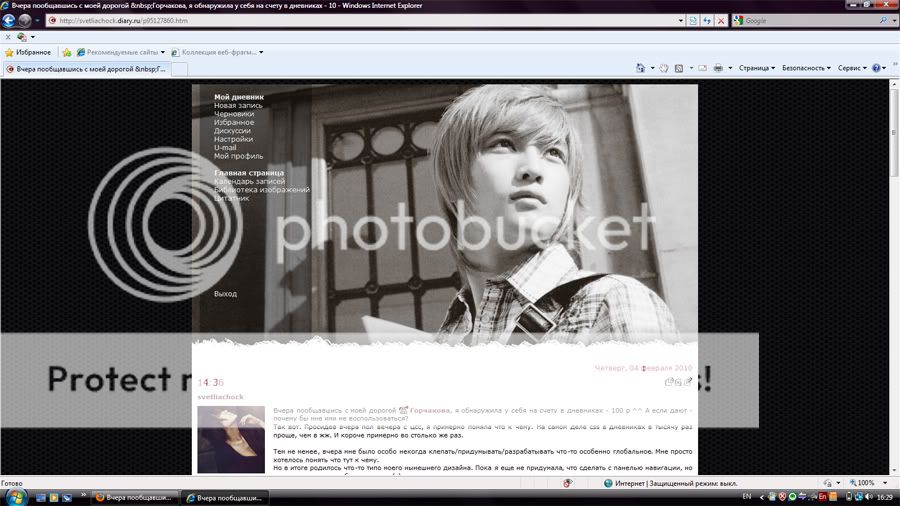Click the Stop loading red X icon
Viewport: 900px width, 506px height.
[x=721, y=20]
